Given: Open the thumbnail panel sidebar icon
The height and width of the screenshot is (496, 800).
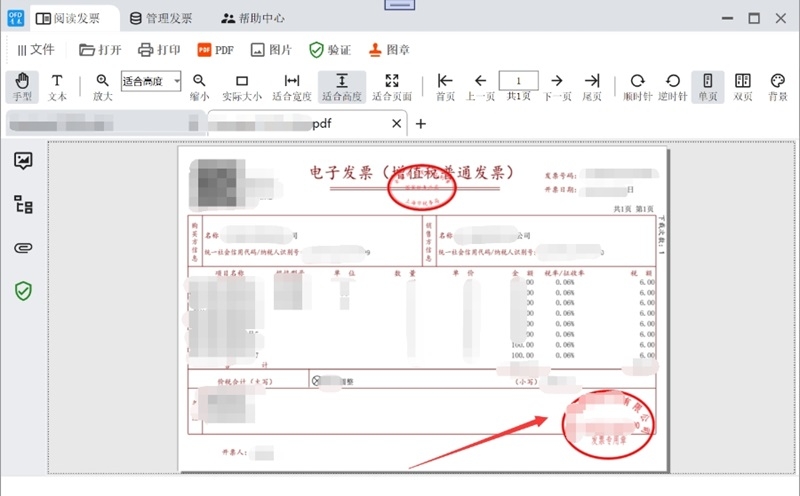Looking at the screenshot, I should coord(23,161).
